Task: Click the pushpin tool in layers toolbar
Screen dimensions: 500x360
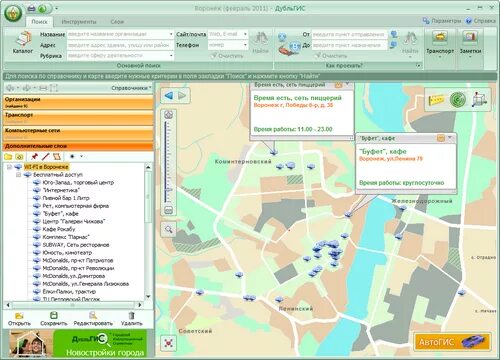Action: pyautogui.click(x=34, y=156)
